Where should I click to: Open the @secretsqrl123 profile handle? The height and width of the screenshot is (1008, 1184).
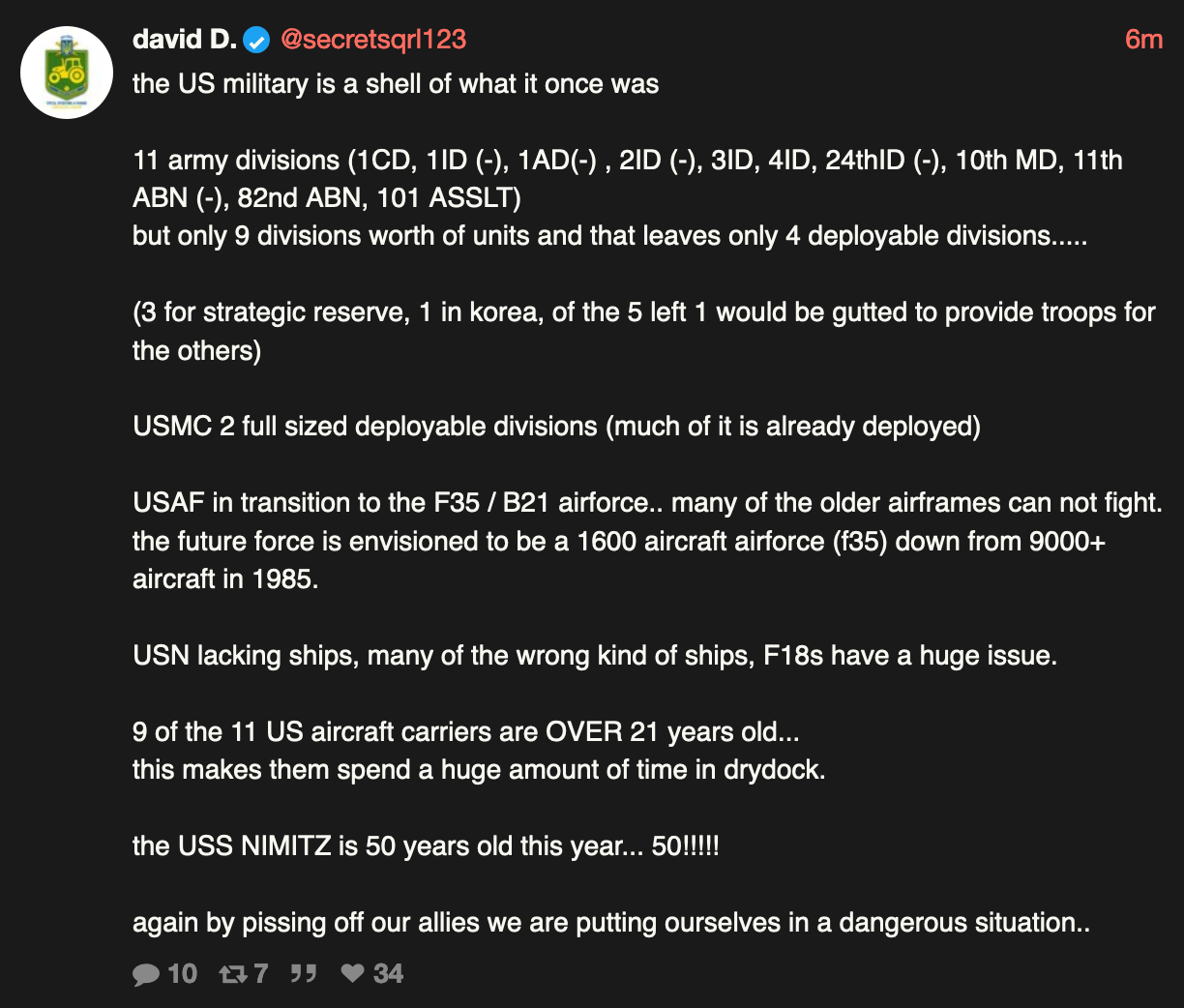point(373,40)
